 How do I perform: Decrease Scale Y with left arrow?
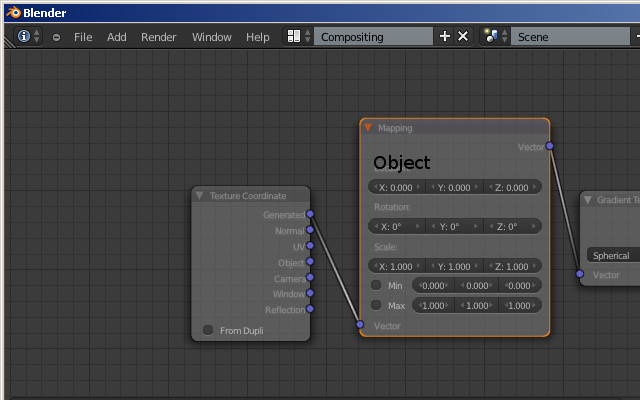(x=433, y=266)
